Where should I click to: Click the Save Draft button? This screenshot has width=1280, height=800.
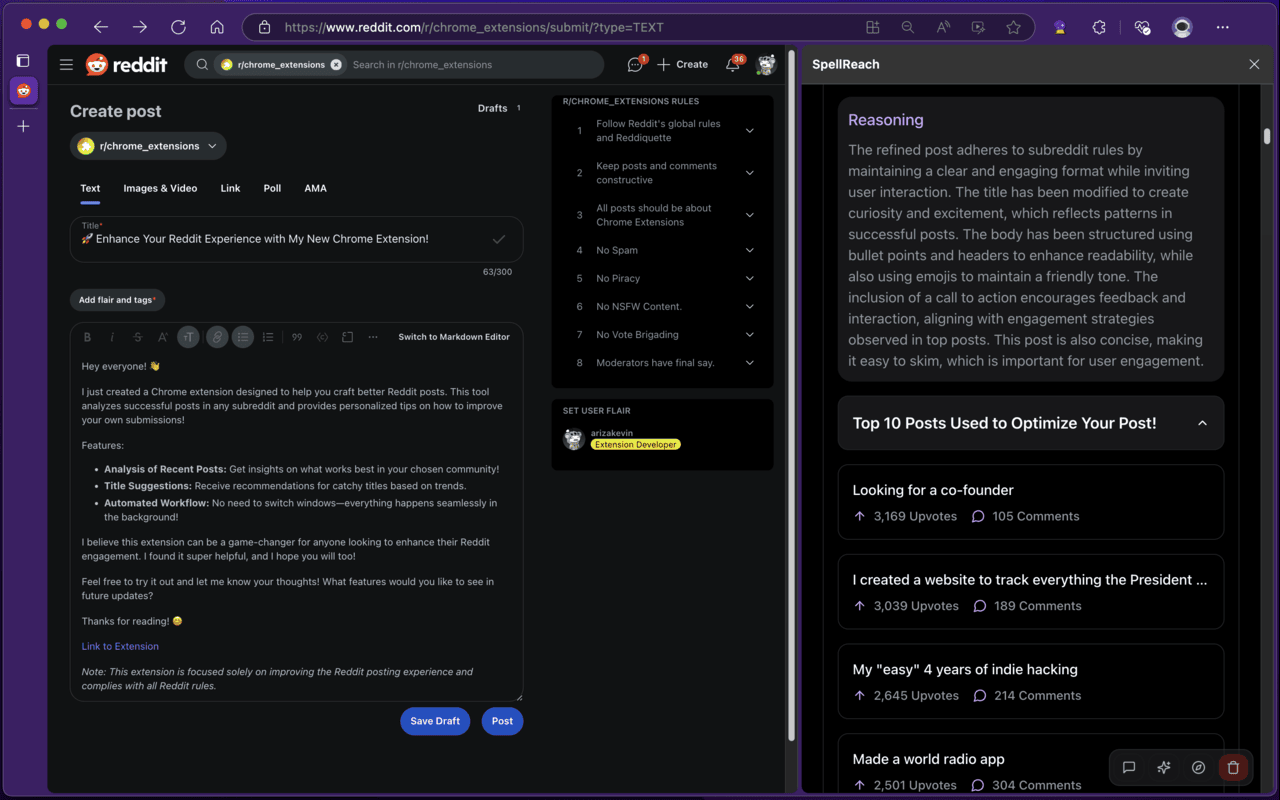pos(435,721)
